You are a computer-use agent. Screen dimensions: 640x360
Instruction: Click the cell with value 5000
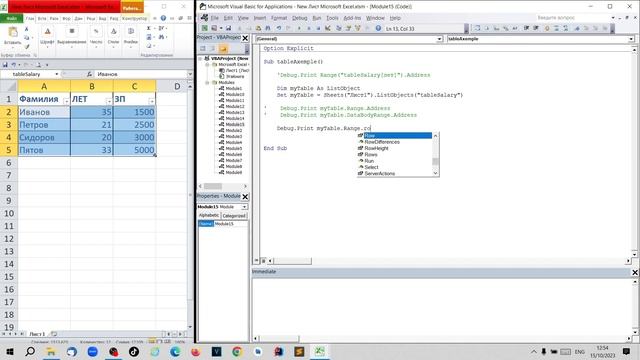(134, 150)
